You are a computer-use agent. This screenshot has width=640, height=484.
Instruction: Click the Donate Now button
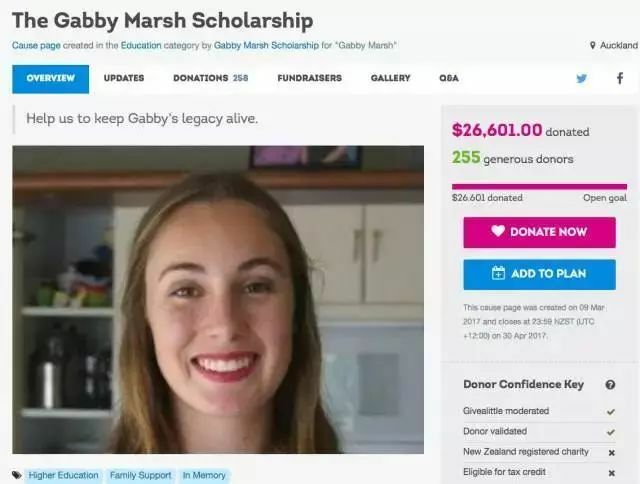tap(540, 232)
